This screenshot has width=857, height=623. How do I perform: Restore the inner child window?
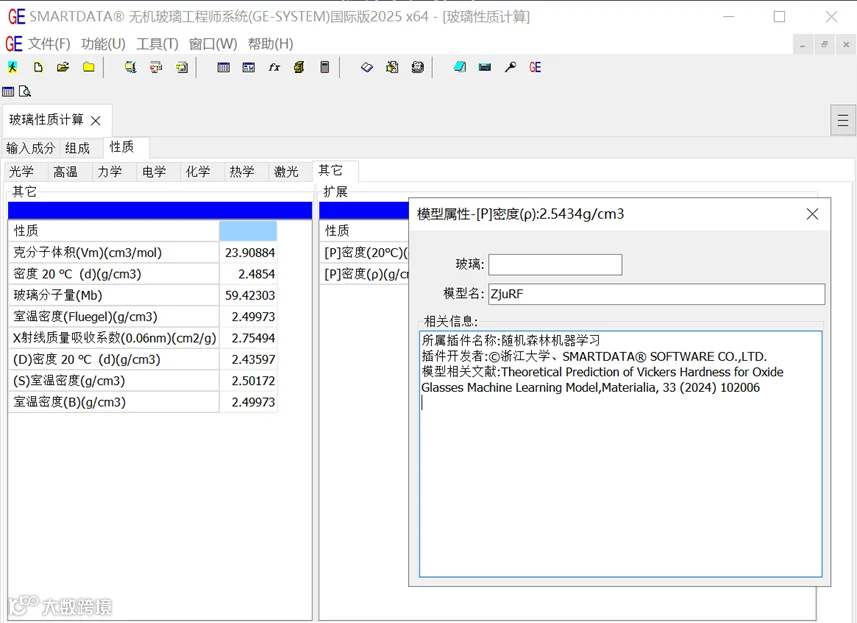click(824, 44)
